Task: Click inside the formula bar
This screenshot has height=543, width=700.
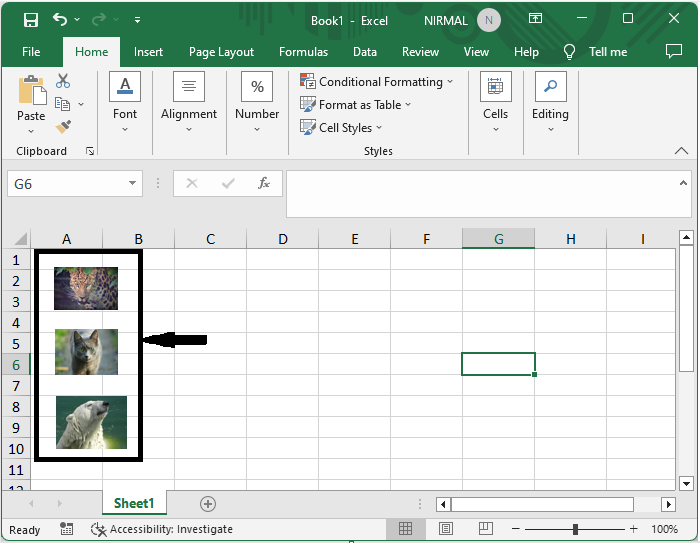Action: point(482,194)
